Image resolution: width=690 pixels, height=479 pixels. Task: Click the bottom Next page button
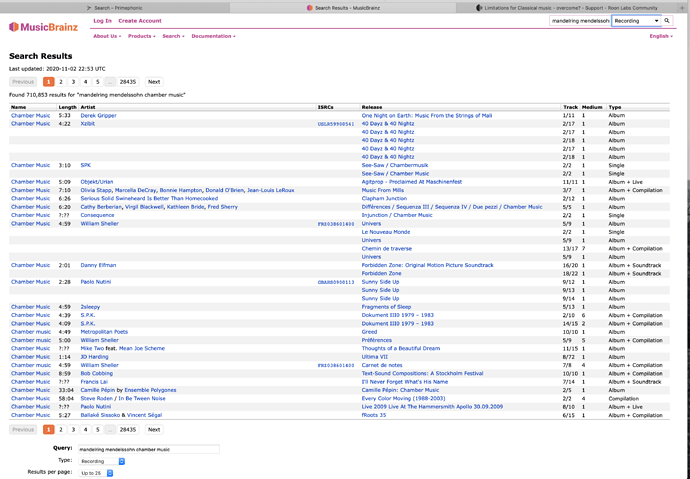[154, 430]
